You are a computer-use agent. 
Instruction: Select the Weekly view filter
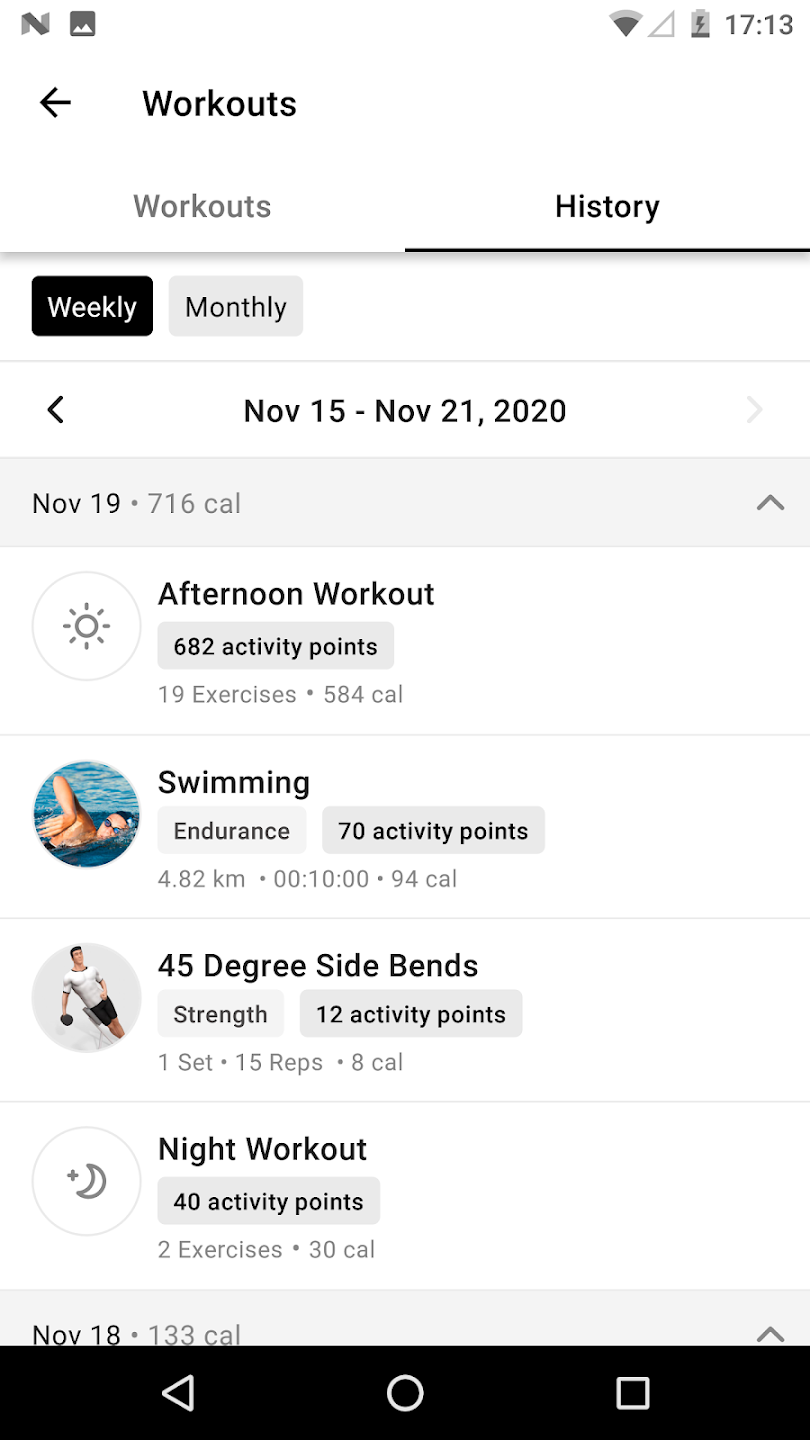click(92, 307)
